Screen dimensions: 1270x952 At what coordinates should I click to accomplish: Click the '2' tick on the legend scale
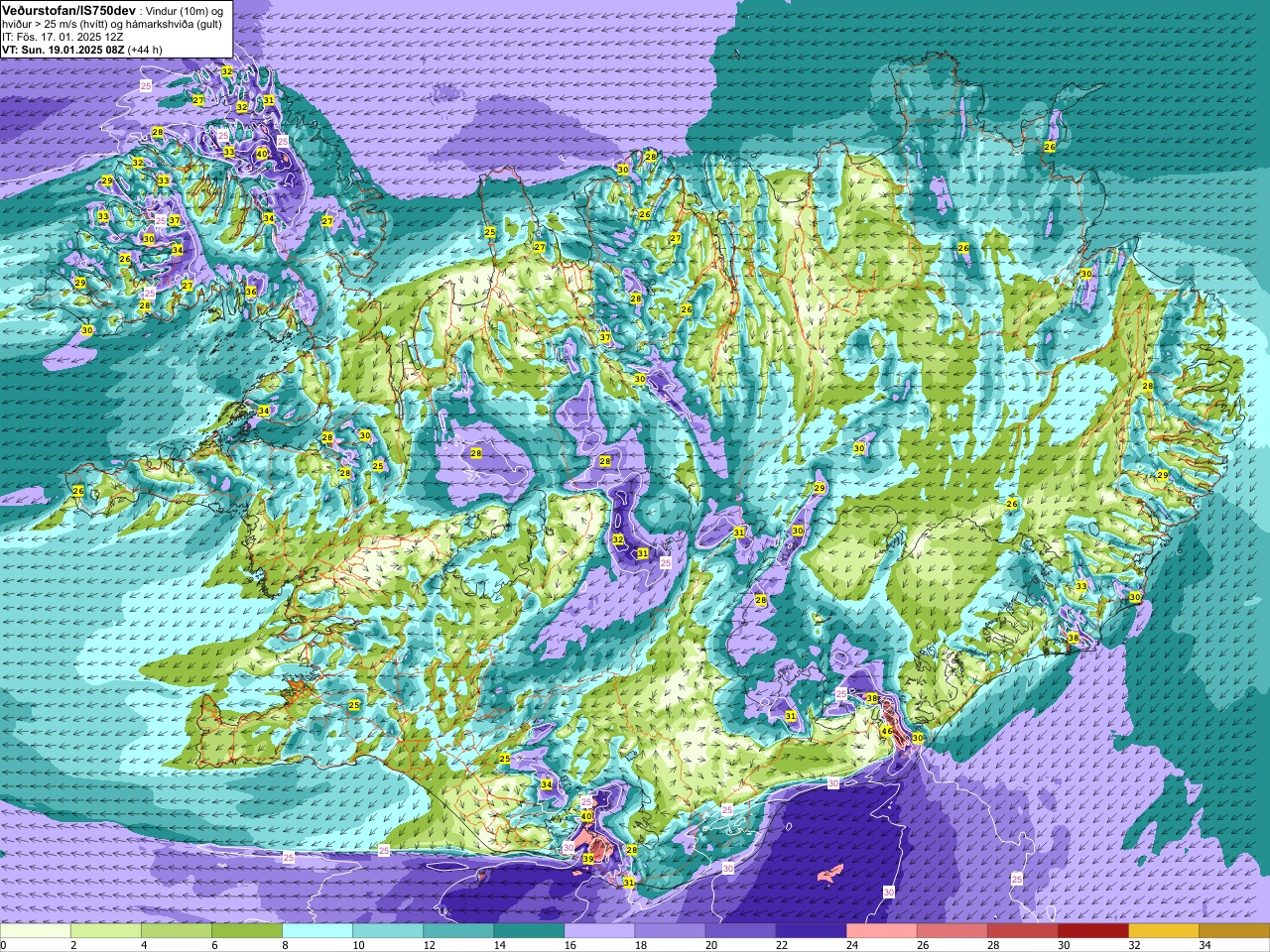(x=71, y=945)
